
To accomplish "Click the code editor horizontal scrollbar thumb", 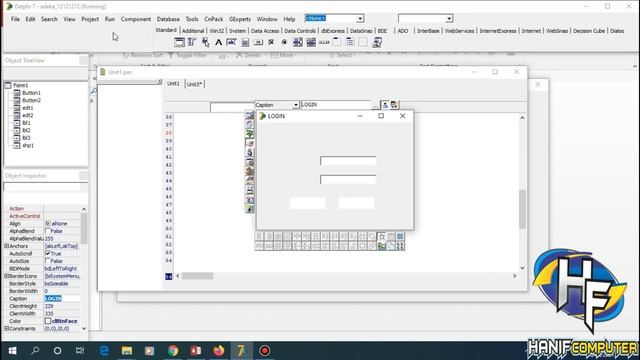I will pos(198,276).
